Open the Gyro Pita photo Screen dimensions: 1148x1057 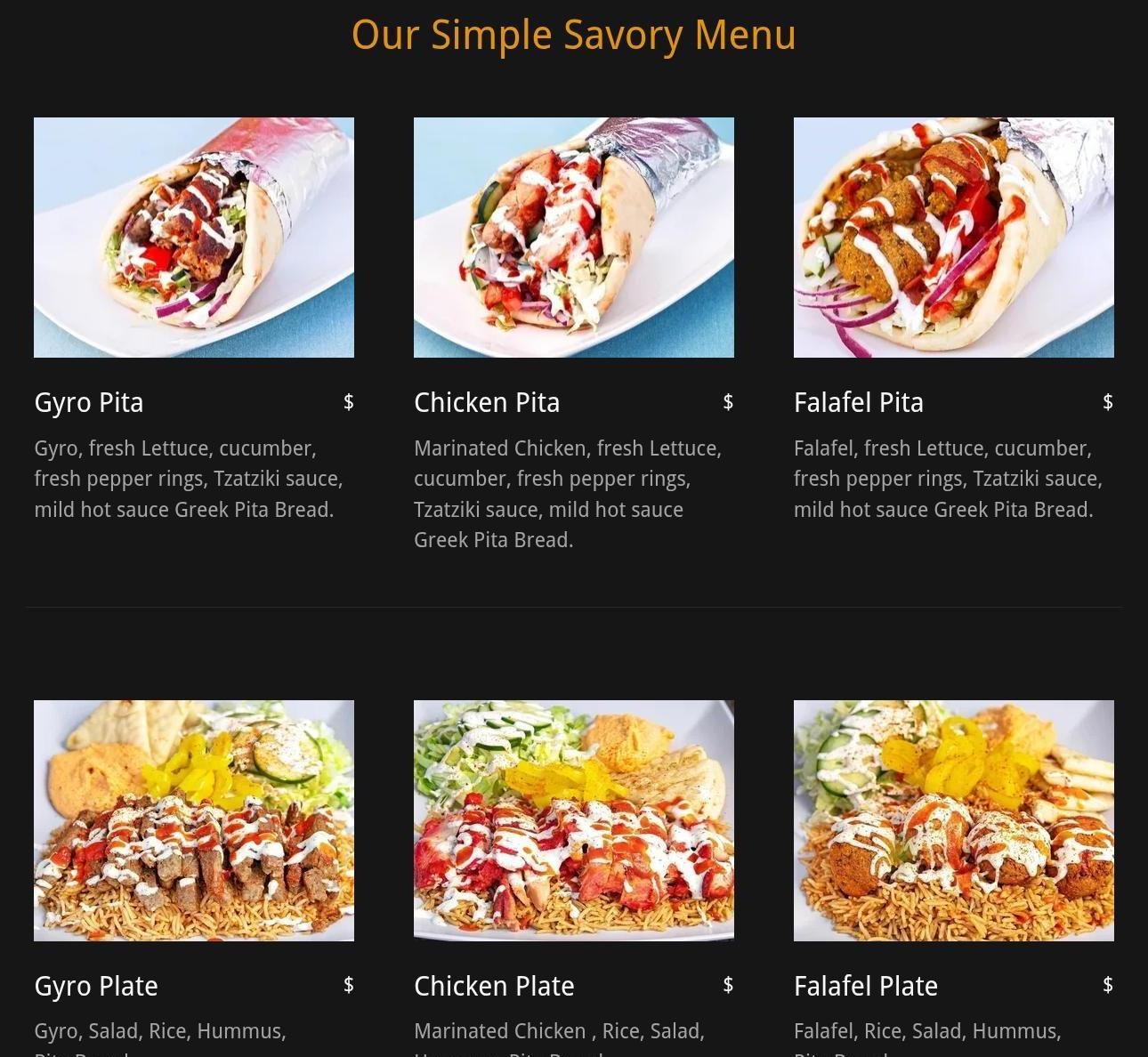[x=194, y=238]
